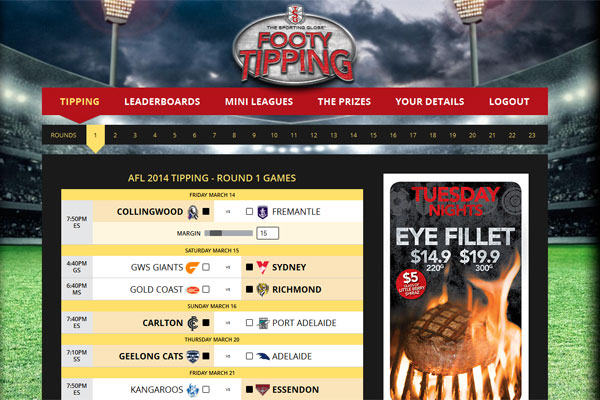The width and height of the screenshot is (600, 400).
Task: Click the Collingwood magpie team logo
Action: click(x=193, y=212)
